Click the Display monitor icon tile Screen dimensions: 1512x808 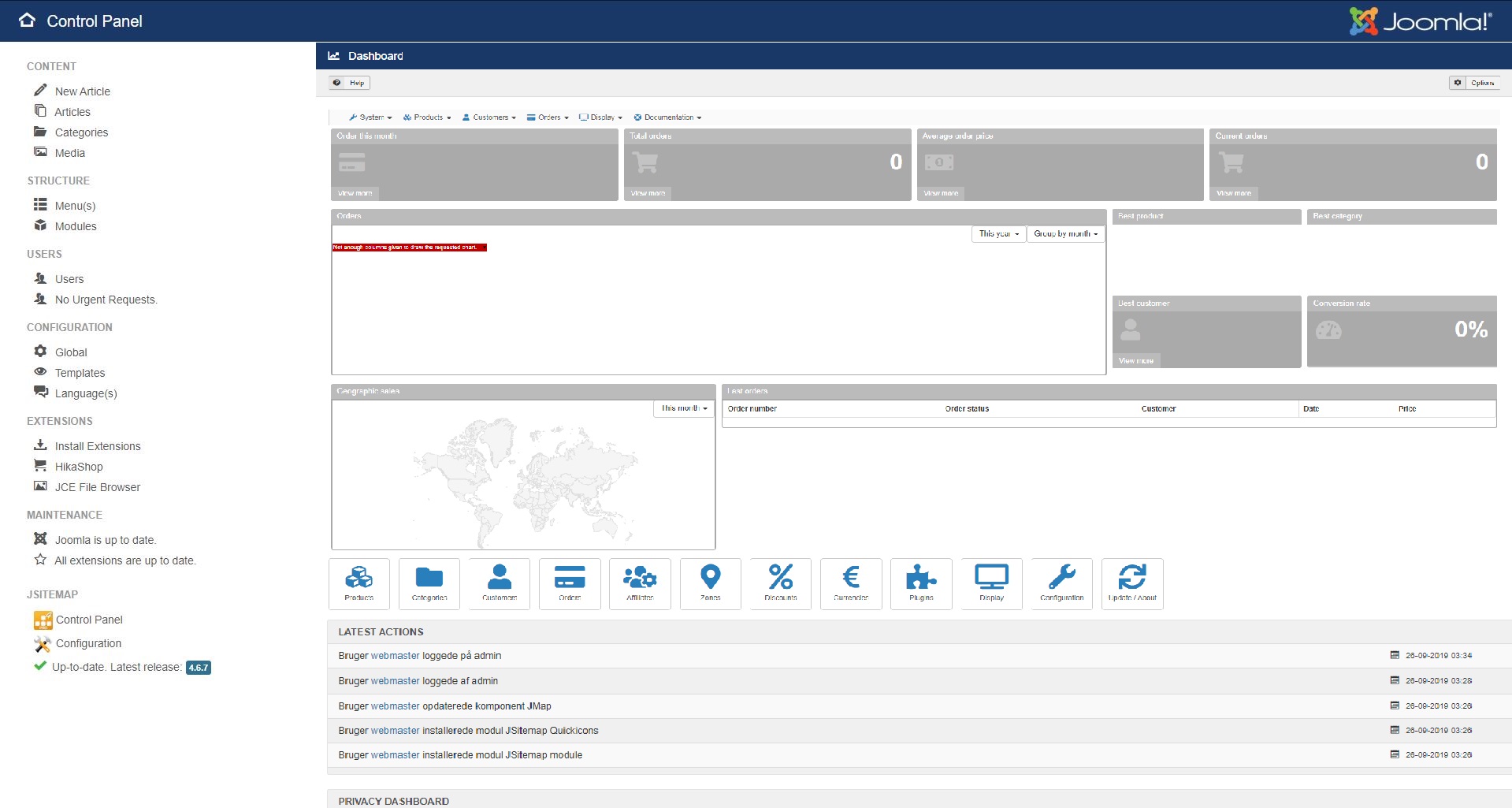click(x=991, y=583)
